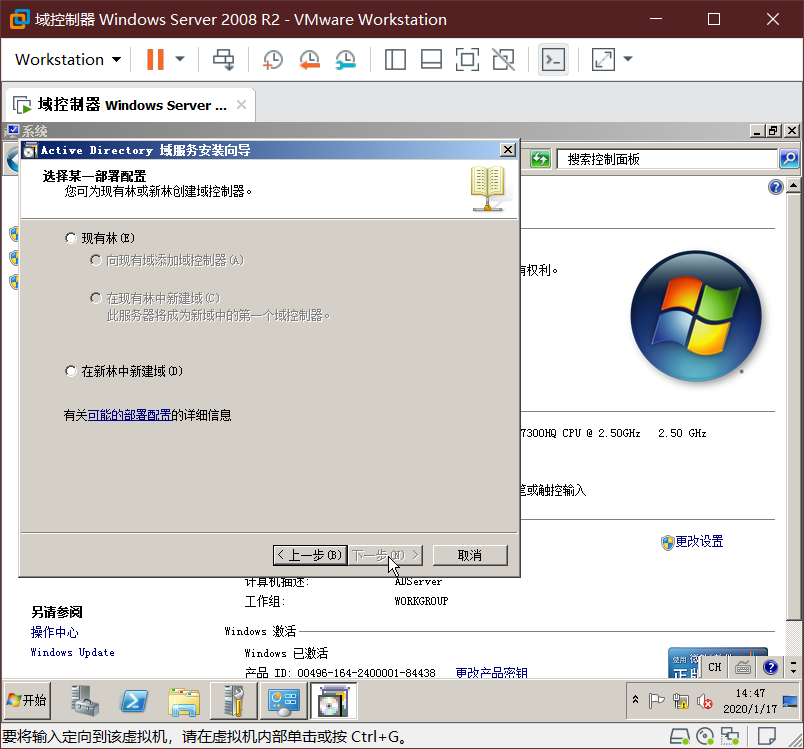Image resolution: width=804 pixels, height=749 pixels.
Task: Click the VMware hard disk status icon
Action: (x=680, y=737)
